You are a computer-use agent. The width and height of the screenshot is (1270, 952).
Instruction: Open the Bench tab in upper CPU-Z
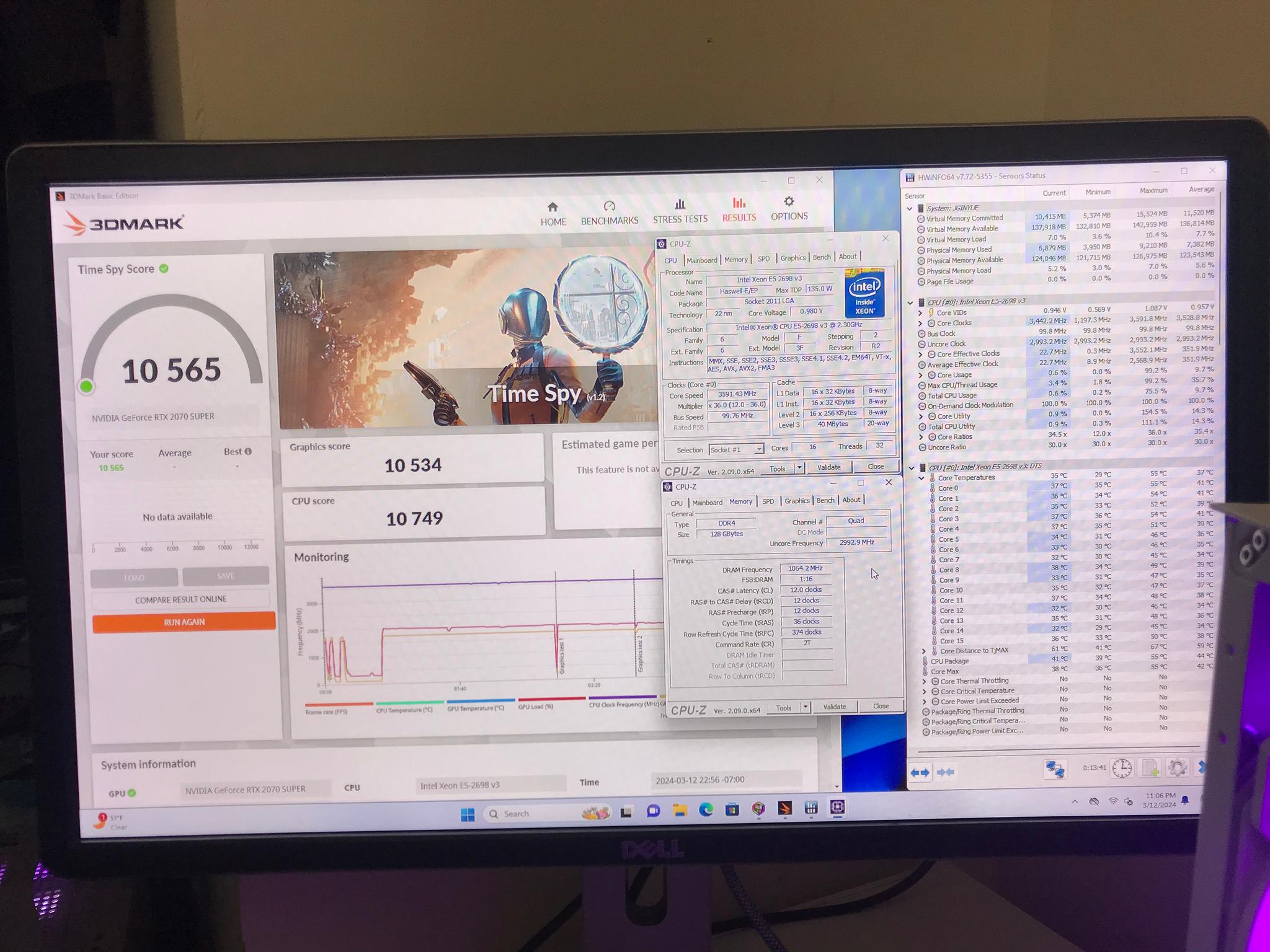822,257
